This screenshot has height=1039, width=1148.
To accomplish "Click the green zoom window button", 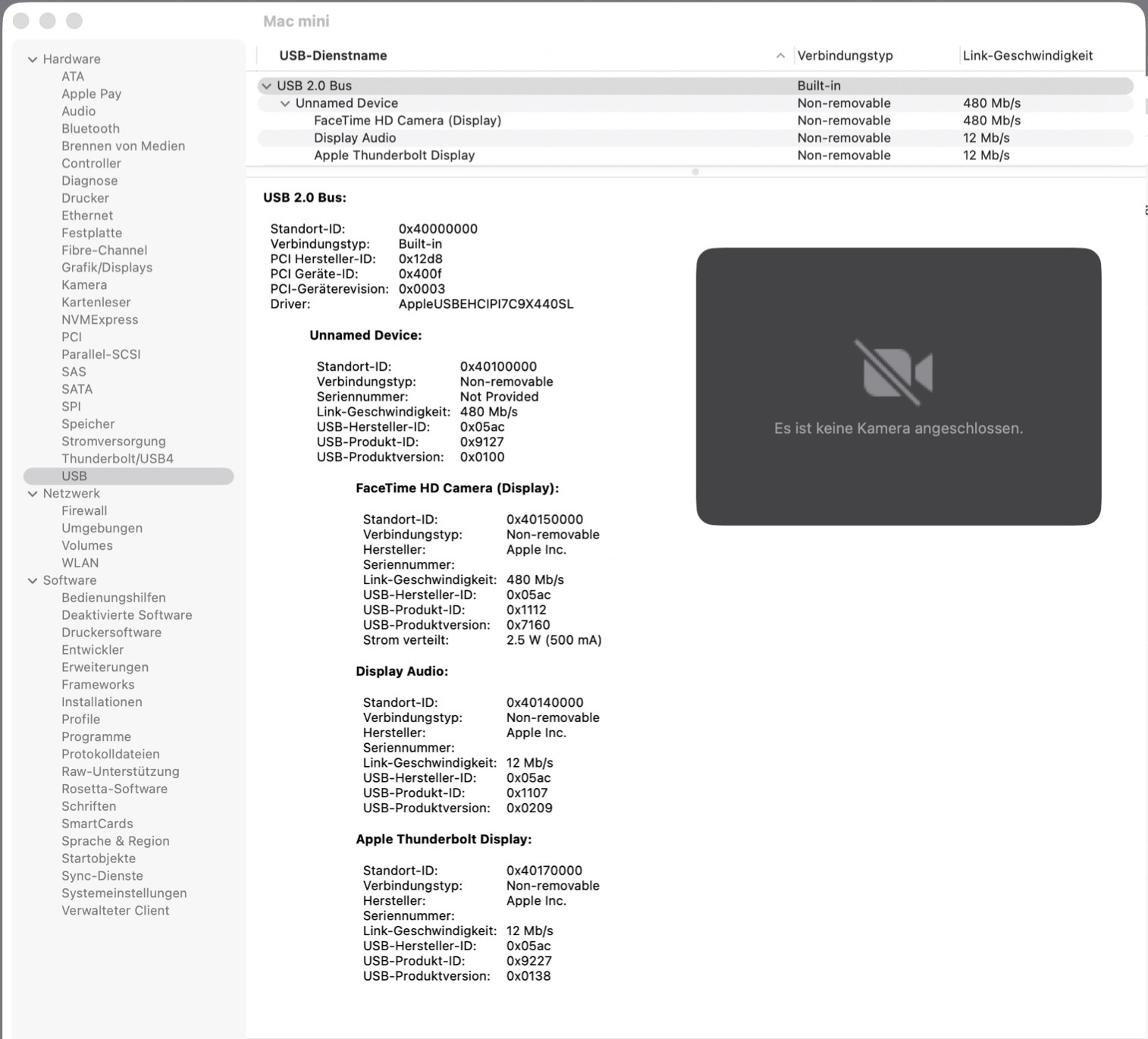I will coord(74,21).
